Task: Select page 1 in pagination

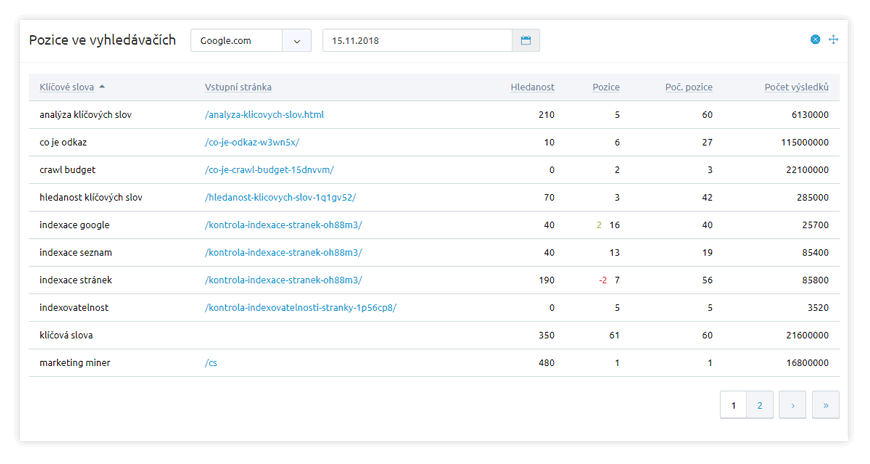Action: (x=733, y=405)
